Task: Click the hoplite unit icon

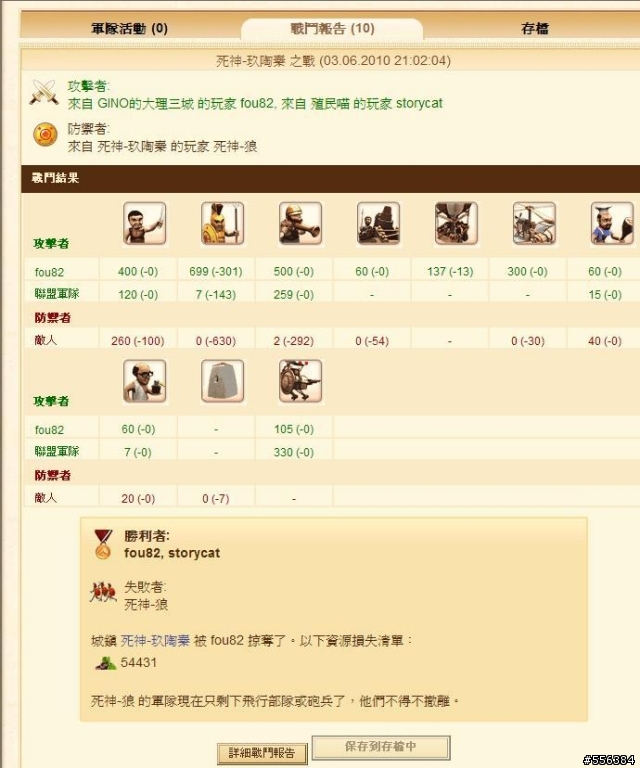Action: (x=222, y=223)
